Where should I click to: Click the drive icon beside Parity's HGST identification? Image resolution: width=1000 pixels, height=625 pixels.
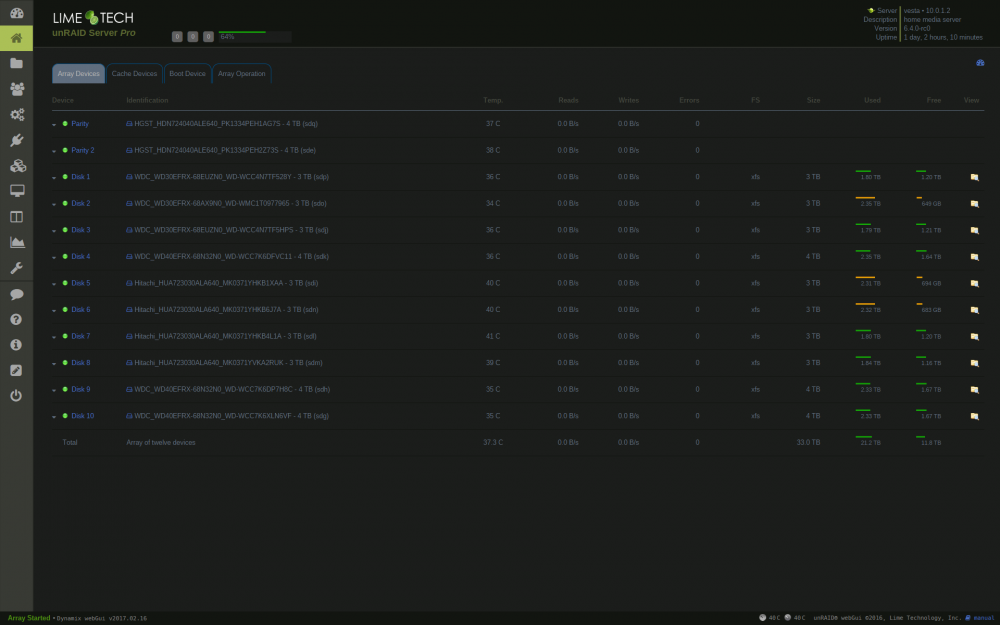[x=129, y=124]
